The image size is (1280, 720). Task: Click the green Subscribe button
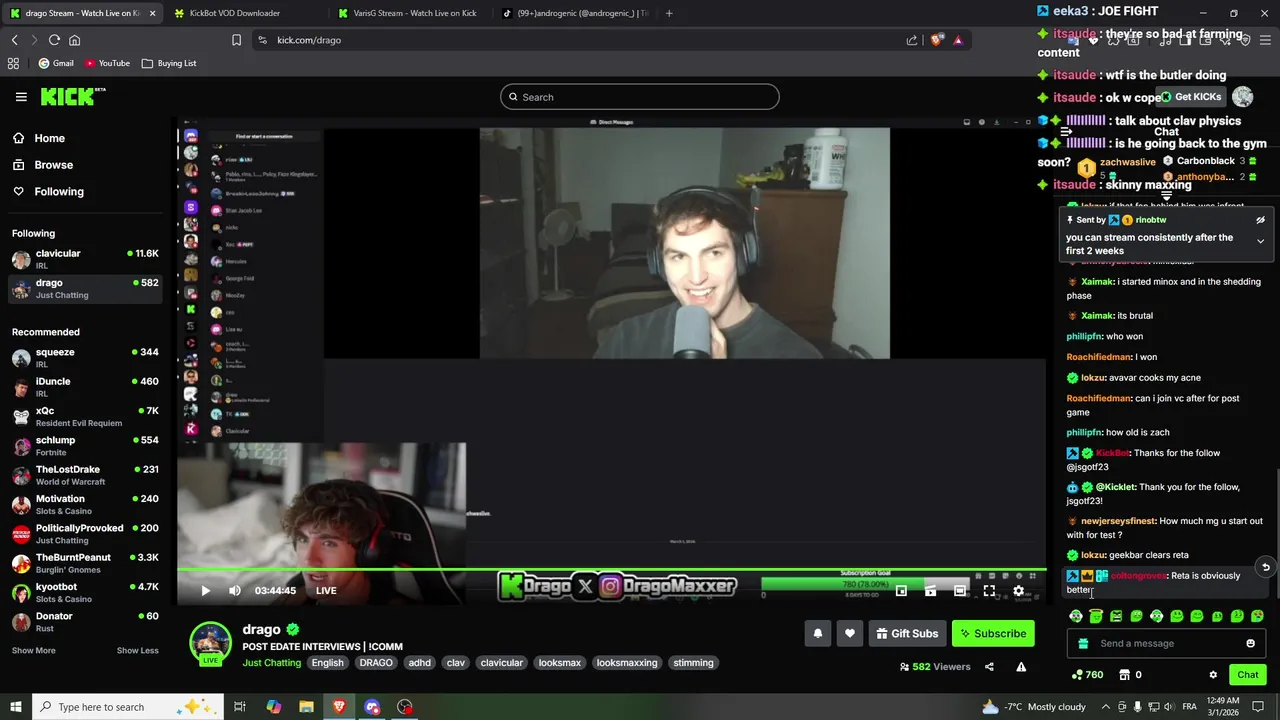coord(993,633)
